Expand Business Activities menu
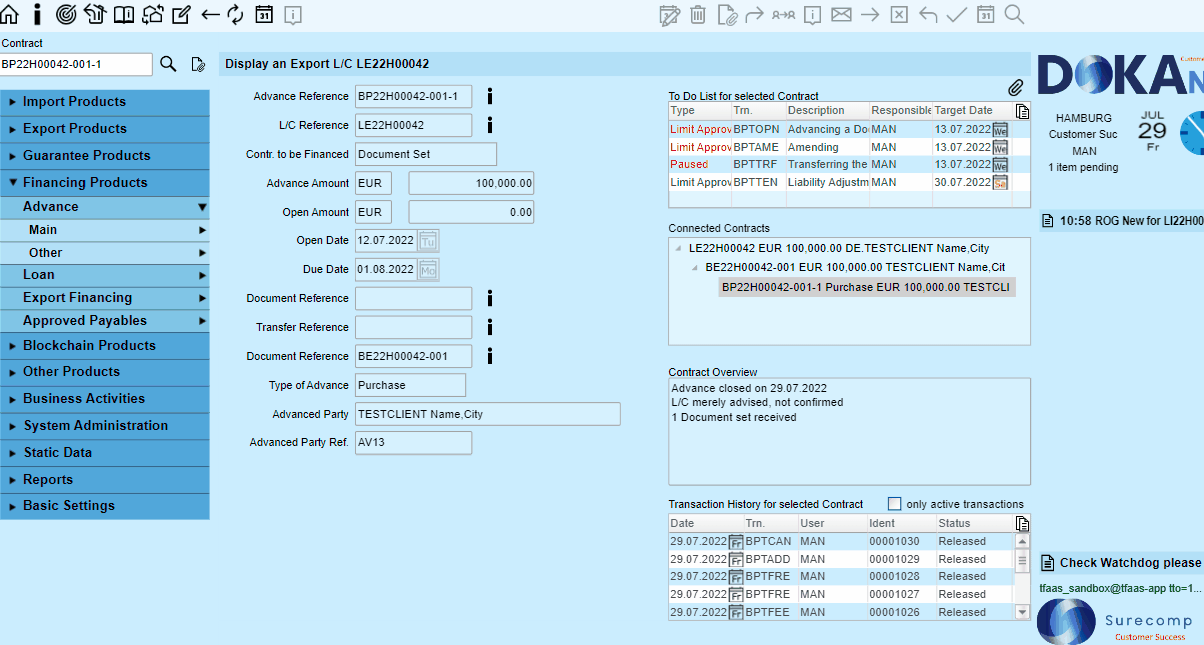The width and height of the screenshot is (1204, 645). [105, 399]
